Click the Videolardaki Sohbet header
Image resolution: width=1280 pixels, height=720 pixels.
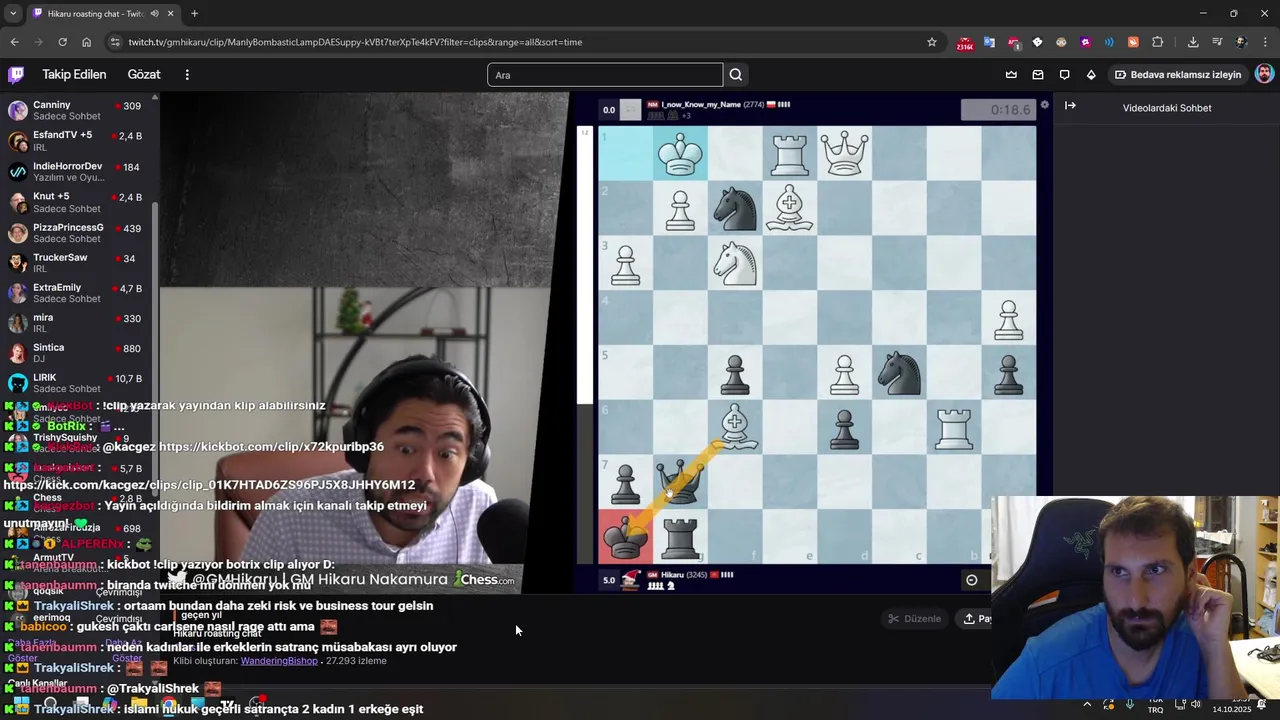[x=1167, y=108]
